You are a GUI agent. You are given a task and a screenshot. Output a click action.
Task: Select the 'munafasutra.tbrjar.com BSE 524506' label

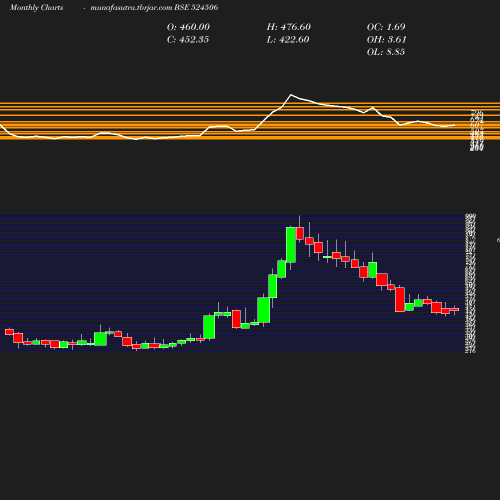pyautogui.click(x=154, y=7)
